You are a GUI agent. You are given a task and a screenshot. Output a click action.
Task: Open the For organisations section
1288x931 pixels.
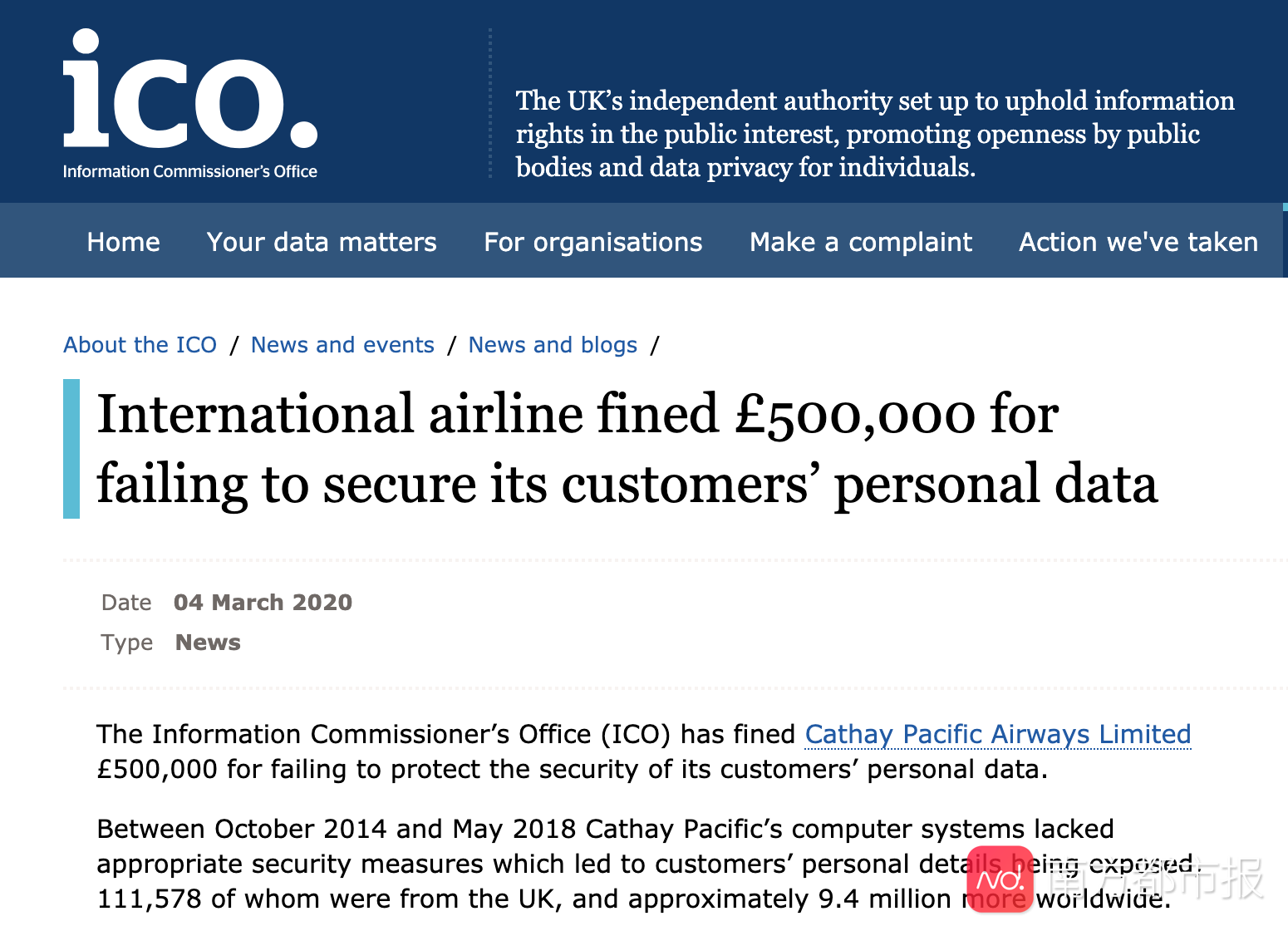tap(592, 242)
